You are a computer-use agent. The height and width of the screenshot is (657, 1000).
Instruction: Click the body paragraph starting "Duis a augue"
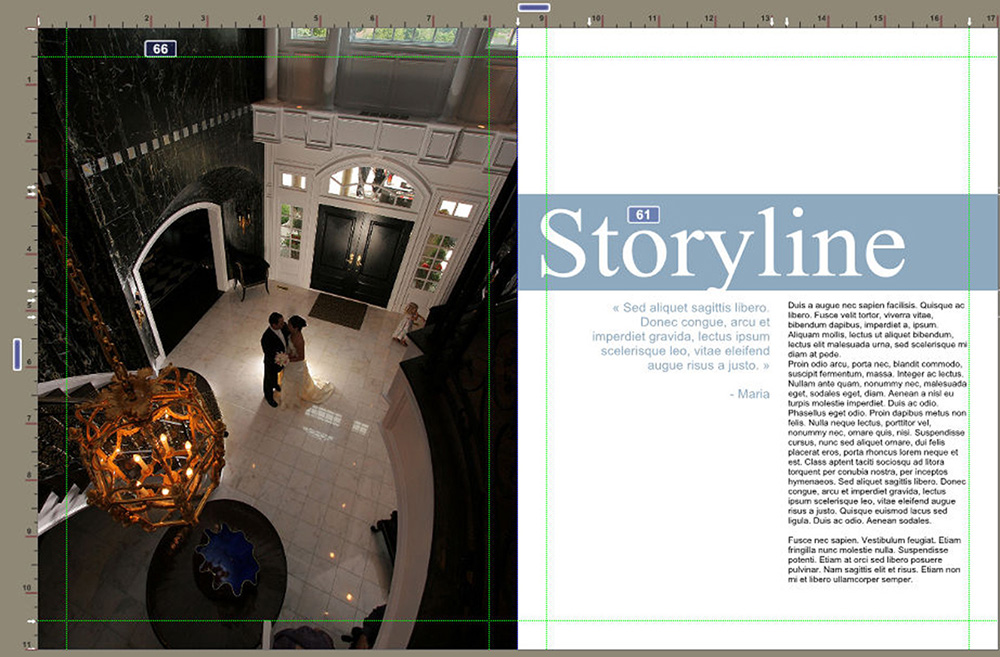tap(876, 412)
